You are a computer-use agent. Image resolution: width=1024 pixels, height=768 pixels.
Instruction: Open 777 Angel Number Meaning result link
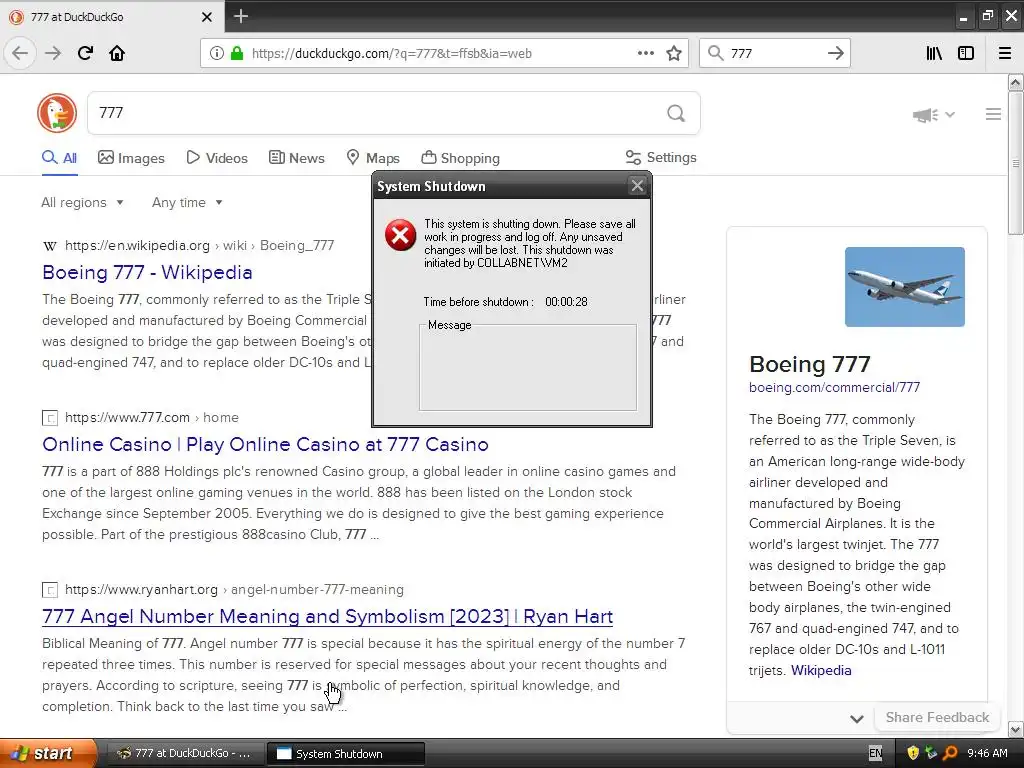tap(327, 616)
